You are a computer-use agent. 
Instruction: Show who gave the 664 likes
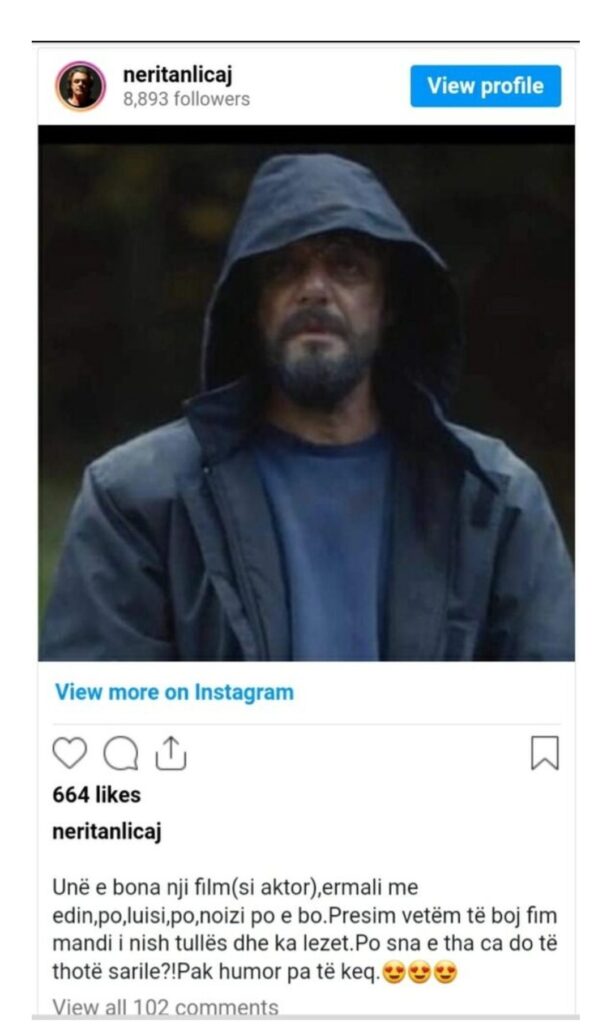click(x=97, y=795)
